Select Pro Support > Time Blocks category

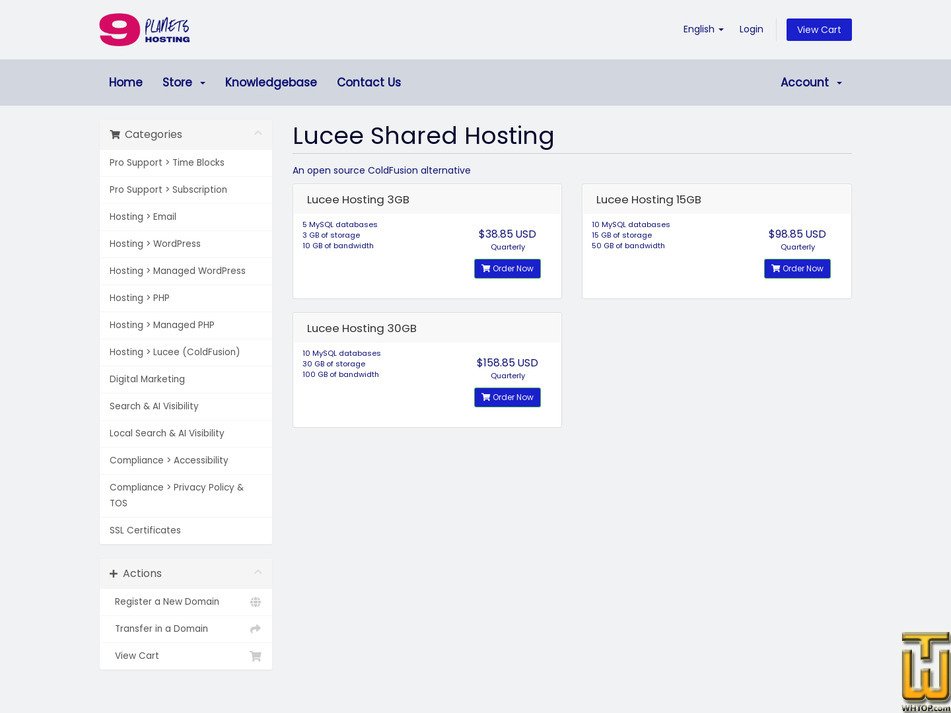click(186, 162)
